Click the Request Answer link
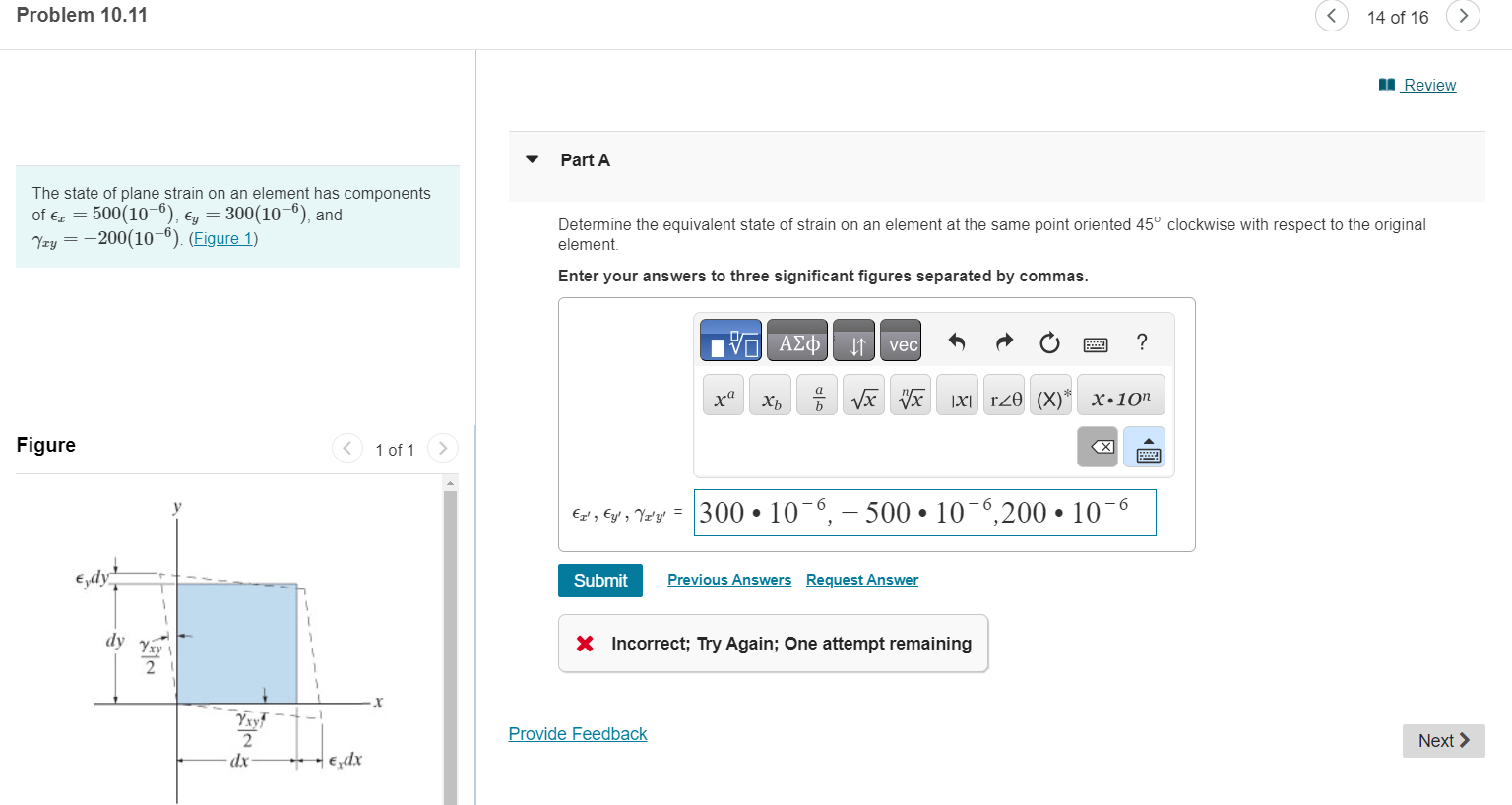This screenshot has height=805, width=1512. pos(862,580)
